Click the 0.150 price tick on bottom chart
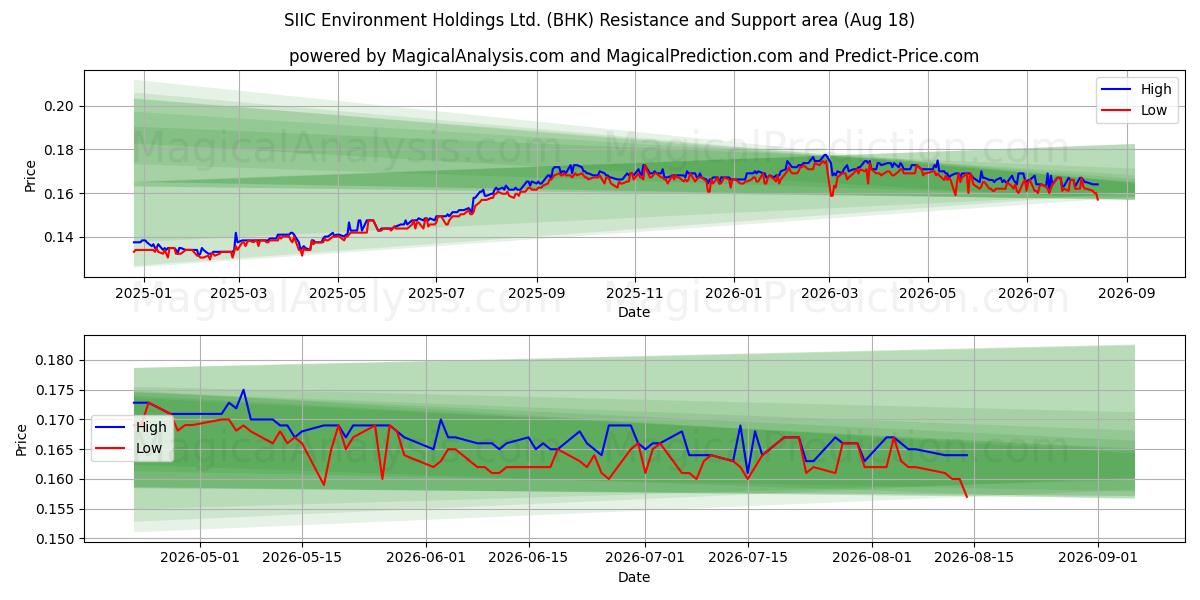Screen dimensions: 1200x600 click(x=55, y=539)
